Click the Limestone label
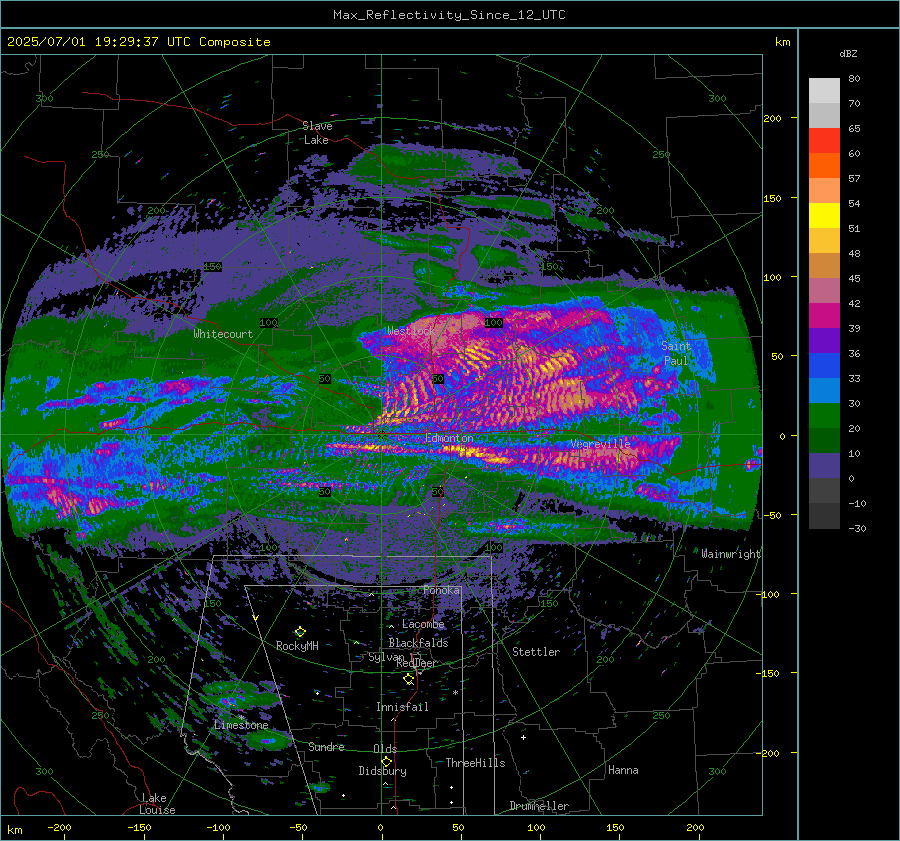The image size is (900, 841). click(241, 725)
